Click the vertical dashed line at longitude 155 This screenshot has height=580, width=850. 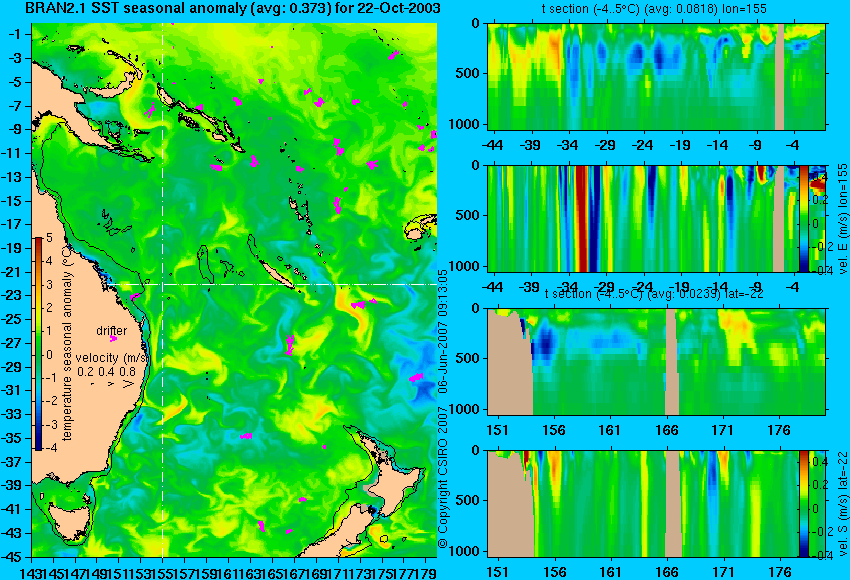coord(163,290)
